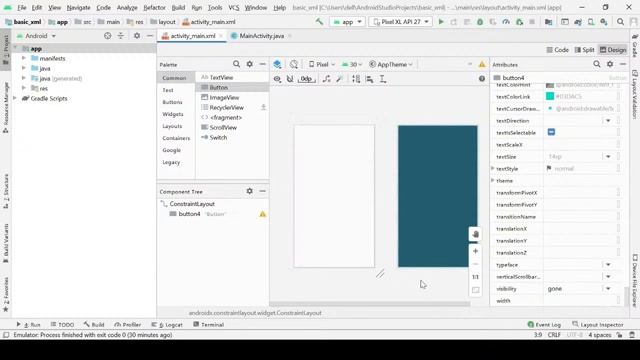640x360 pixels.
Task: Open Layout Inspector
Action: tap(598, 324)
